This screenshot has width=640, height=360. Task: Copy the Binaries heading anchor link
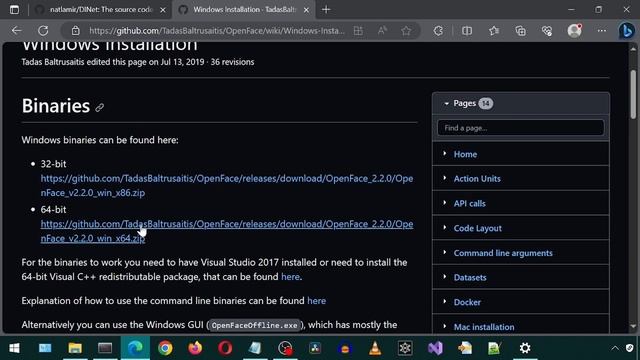(x=99, y=108)
